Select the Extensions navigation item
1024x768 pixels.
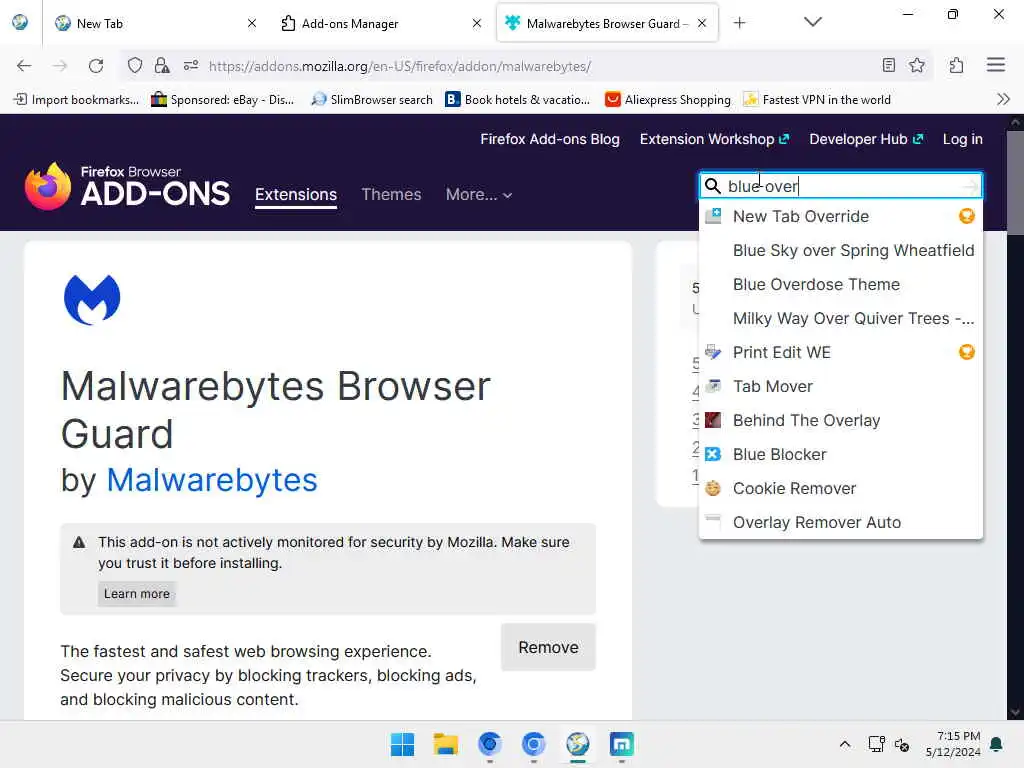point(296,195)
